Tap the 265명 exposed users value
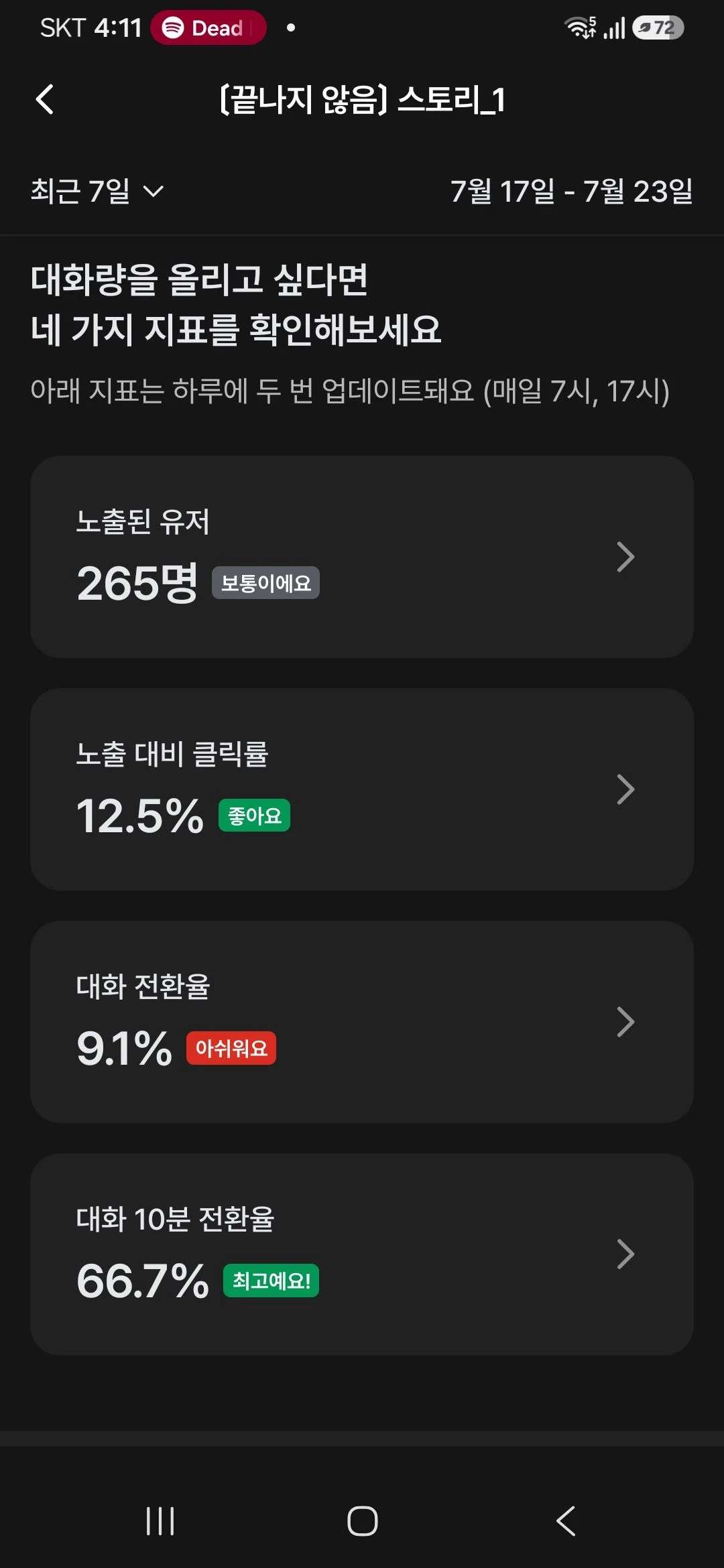 [137, 583]
